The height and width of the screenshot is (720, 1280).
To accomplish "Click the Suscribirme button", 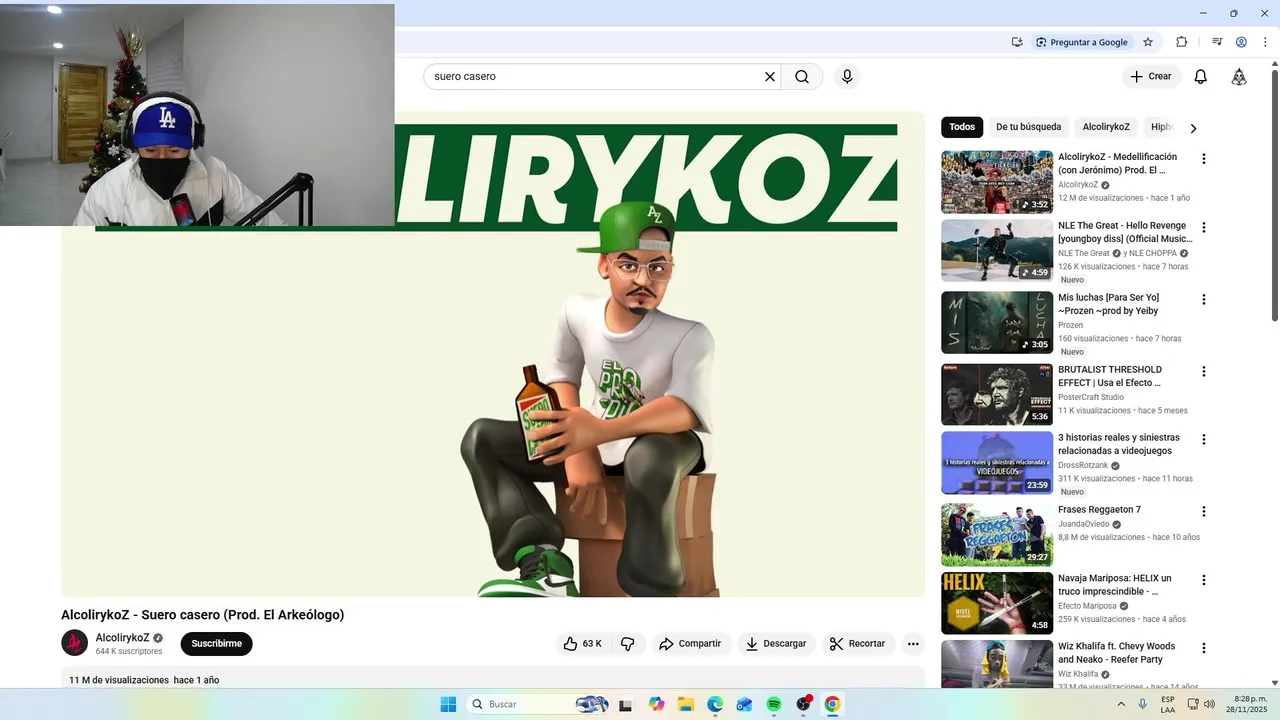I will pos(217,644).
